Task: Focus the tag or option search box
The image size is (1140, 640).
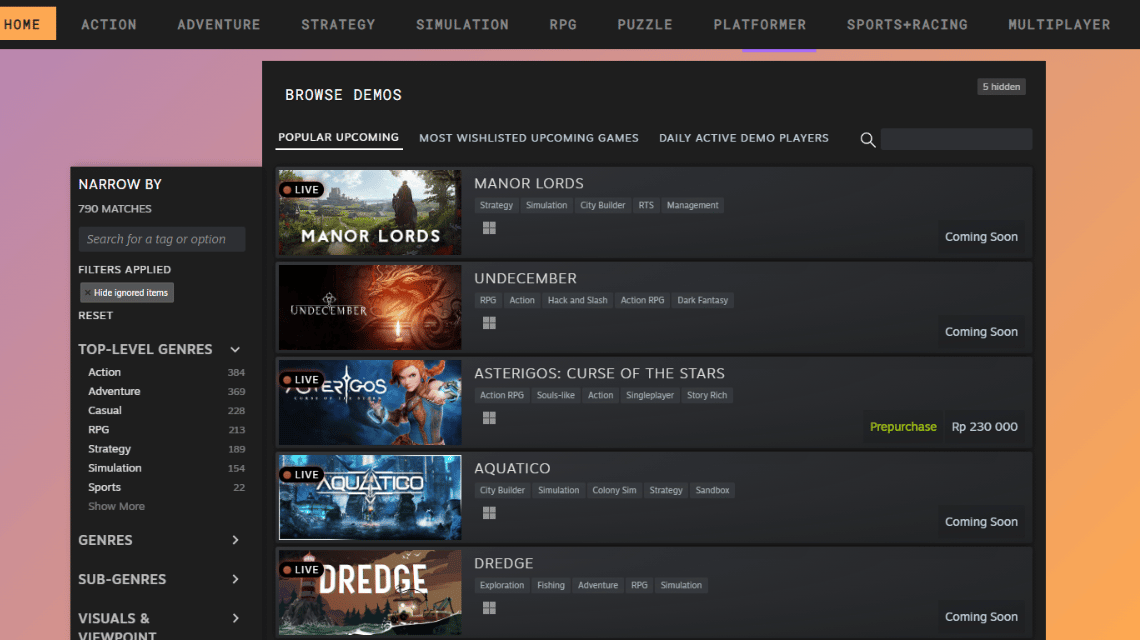Action: [162, 239]
